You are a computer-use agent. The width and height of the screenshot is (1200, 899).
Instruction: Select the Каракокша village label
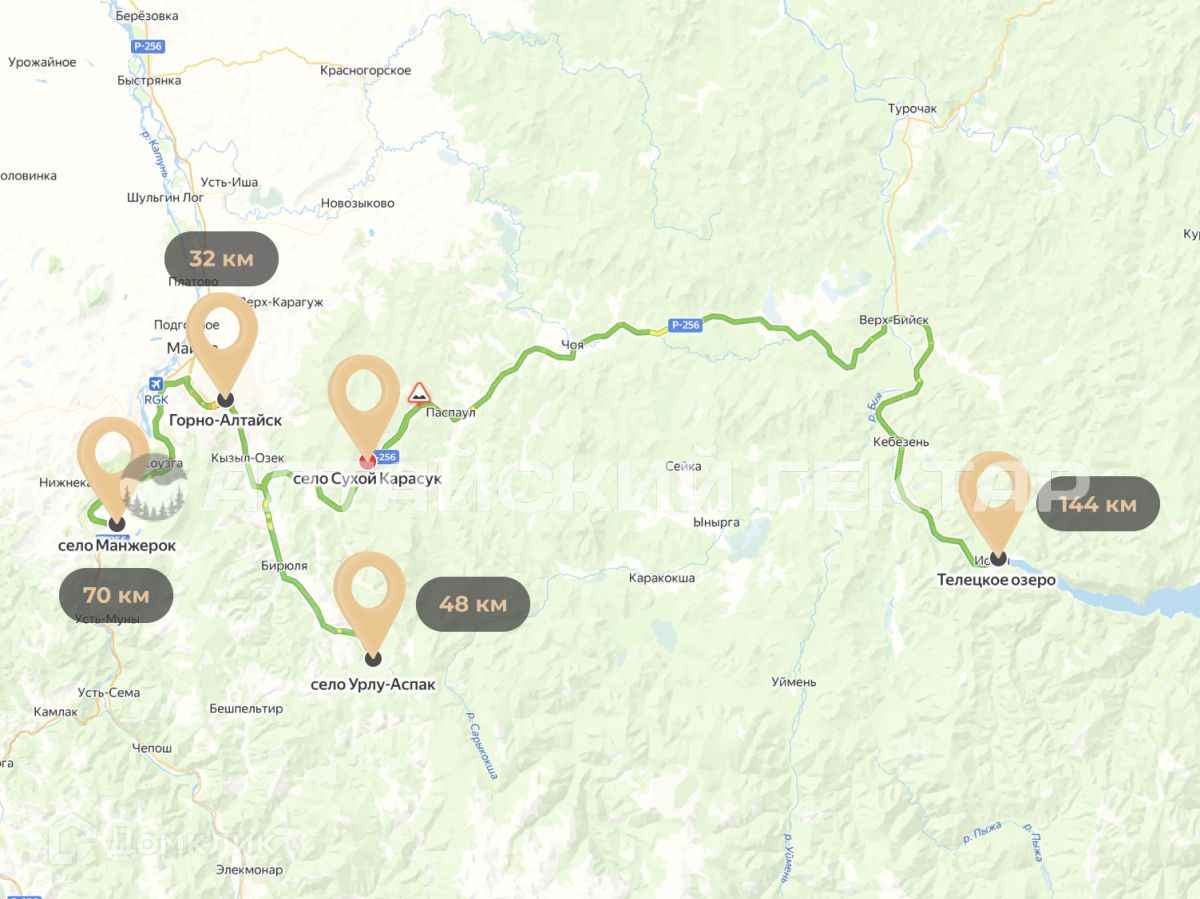pyautogui.click(x=662, y=578)
